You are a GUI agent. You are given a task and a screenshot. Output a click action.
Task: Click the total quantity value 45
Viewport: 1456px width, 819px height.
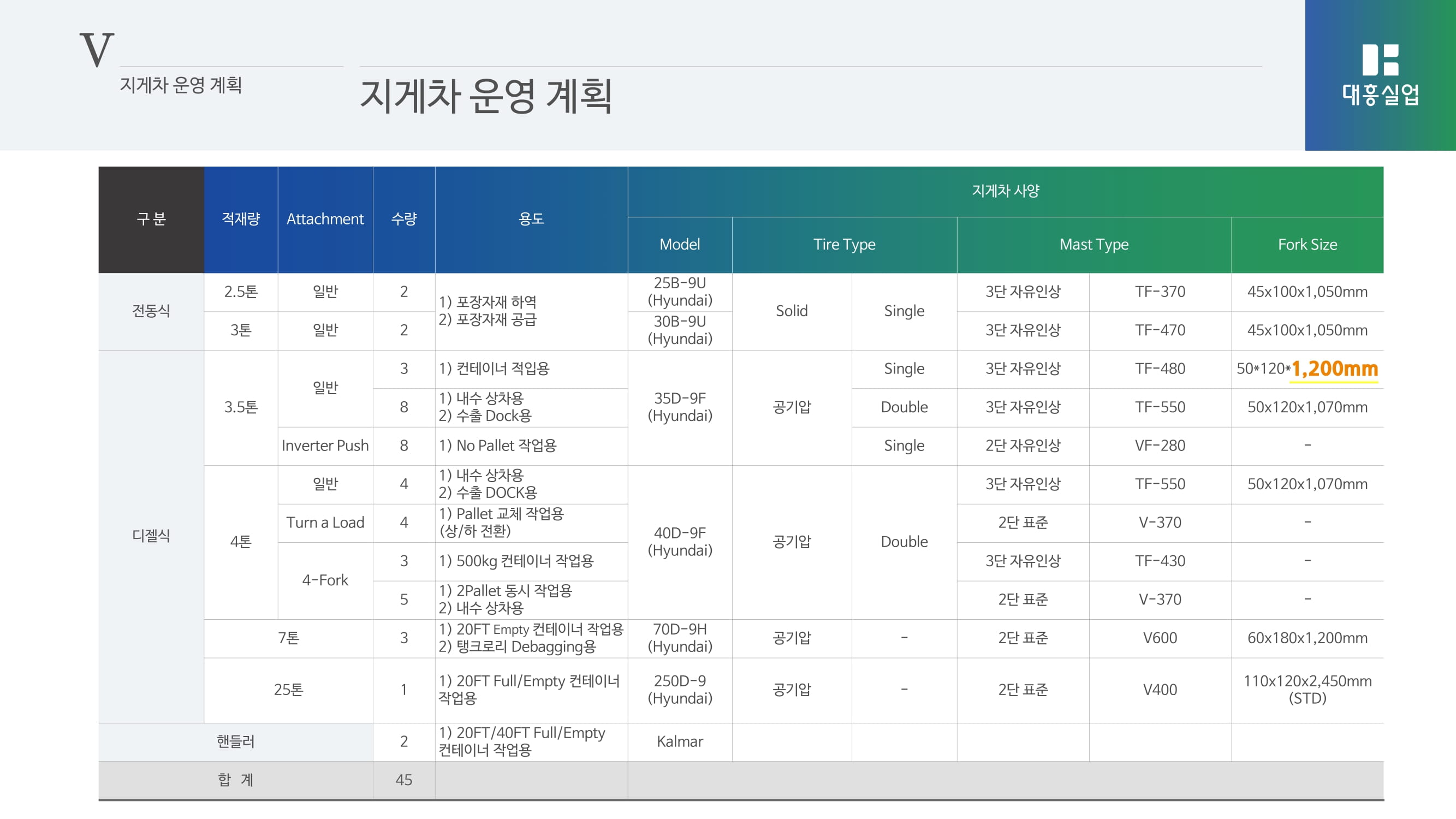point(403,780)
